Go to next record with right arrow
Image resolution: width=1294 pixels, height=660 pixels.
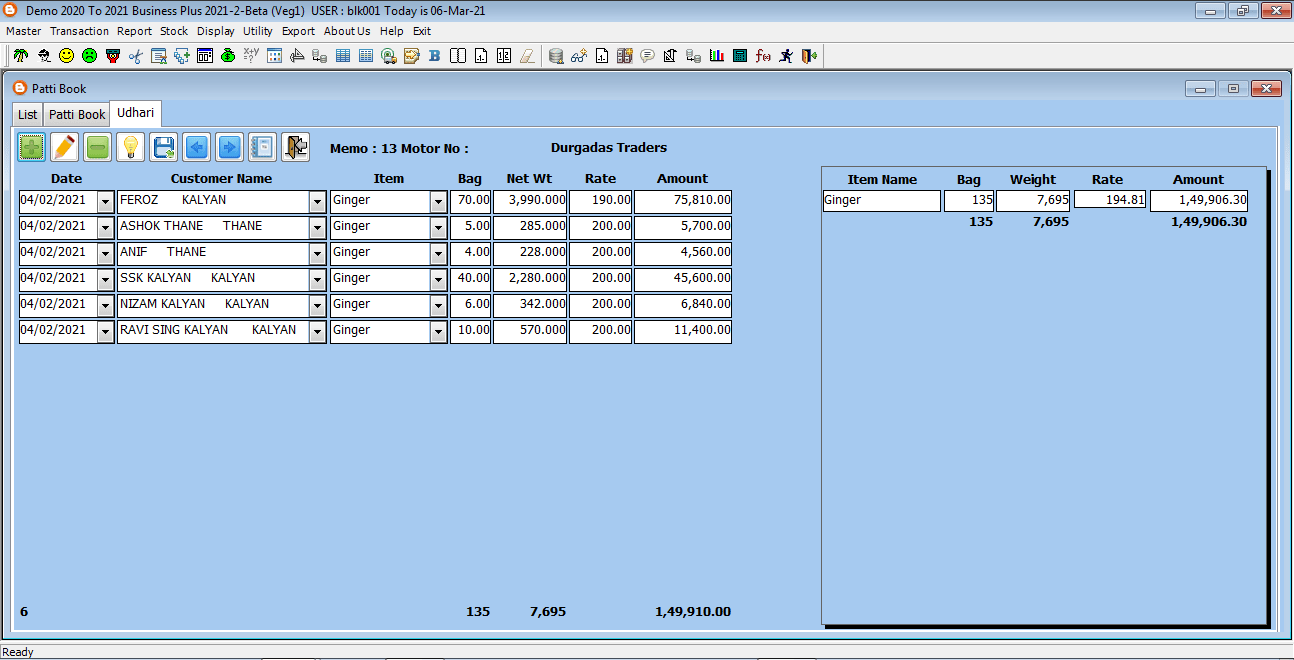point(229,148)
